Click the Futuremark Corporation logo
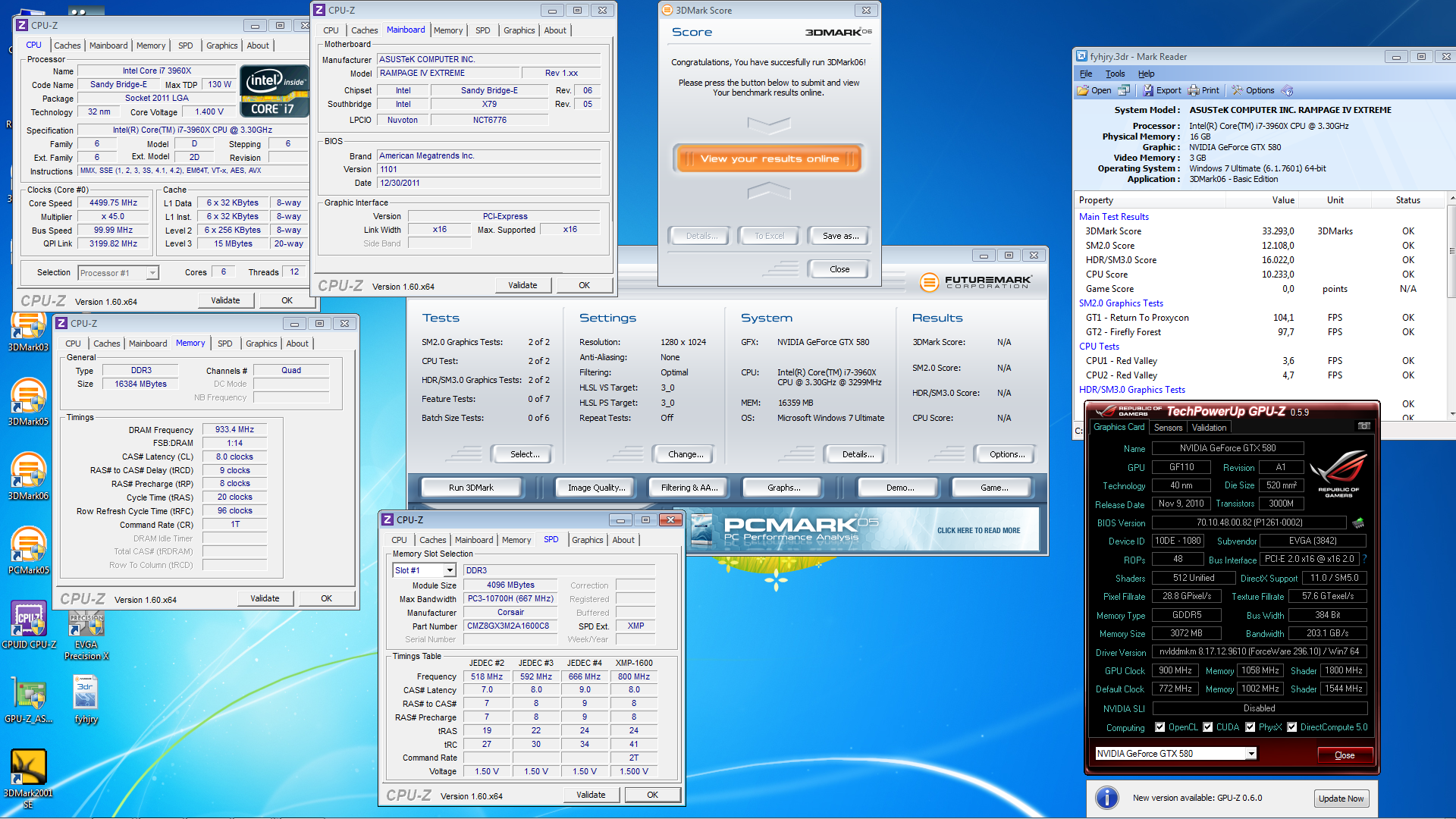1456x819 pixels. click(975, 282)
